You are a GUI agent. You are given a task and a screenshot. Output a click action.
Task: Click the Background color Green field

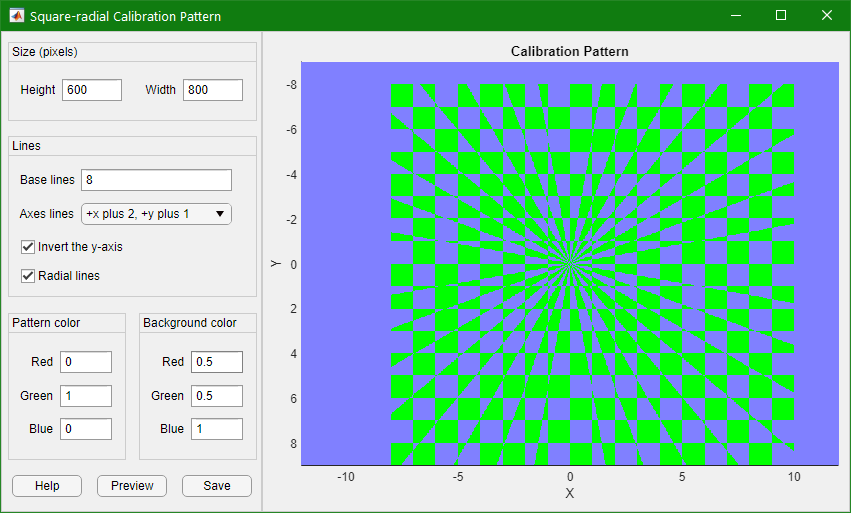pyautogui.click(x=216, y=396)
